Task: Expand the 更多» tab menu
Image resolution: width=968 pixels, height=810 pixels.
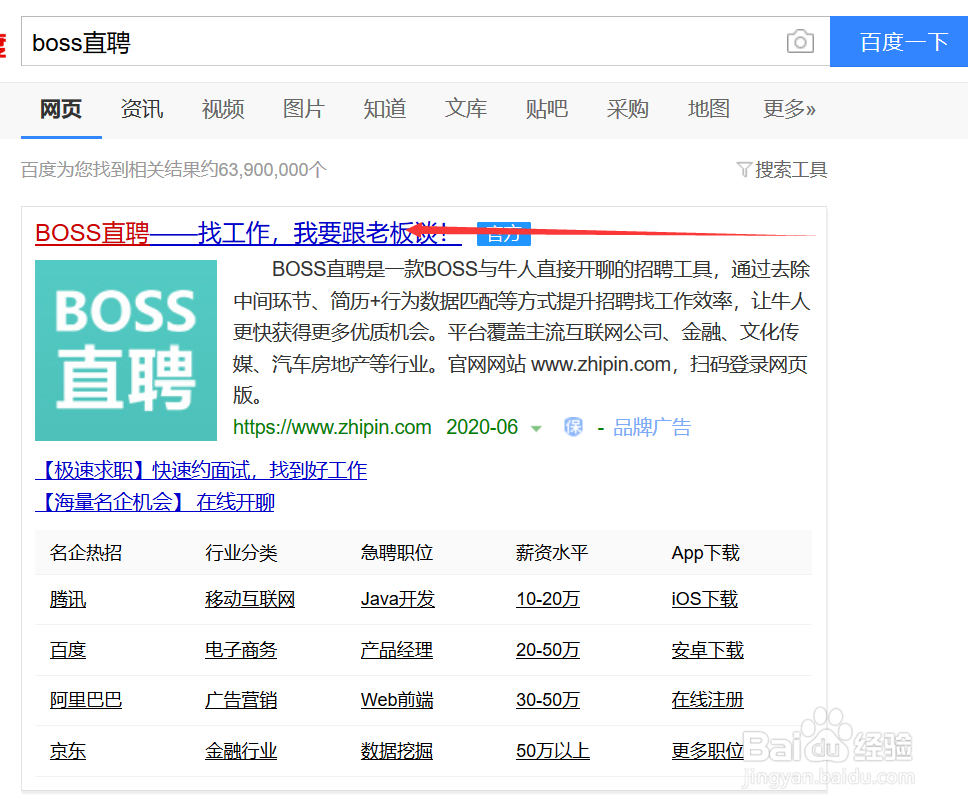Action: pyautogui.click(x=790, y=109)
